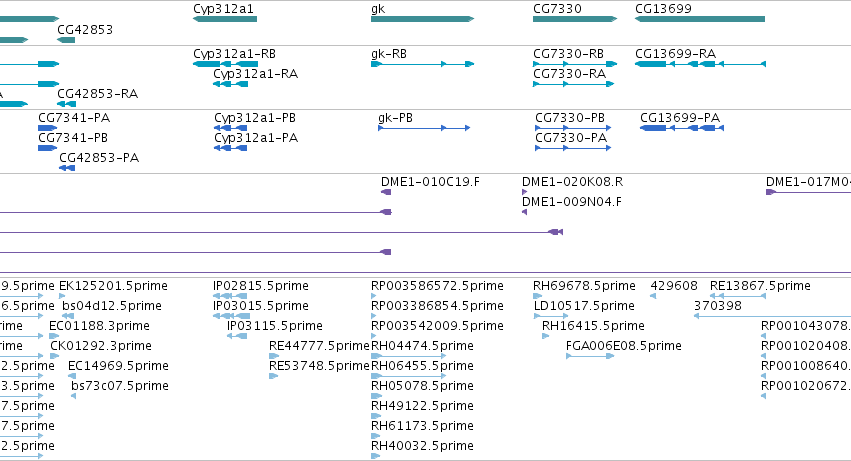Open the RP001008640 EST label
This screenshot has width=851, height=461.
pyautogui.click(x=806, y=366)
